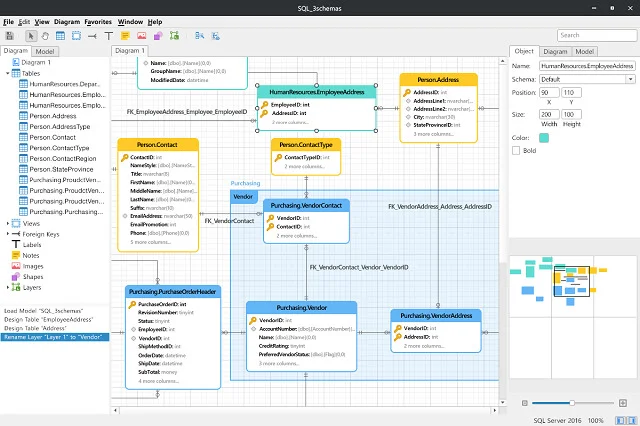640x426 pixels.
Task: Select the text label tool
Action: tap(109, 36)
